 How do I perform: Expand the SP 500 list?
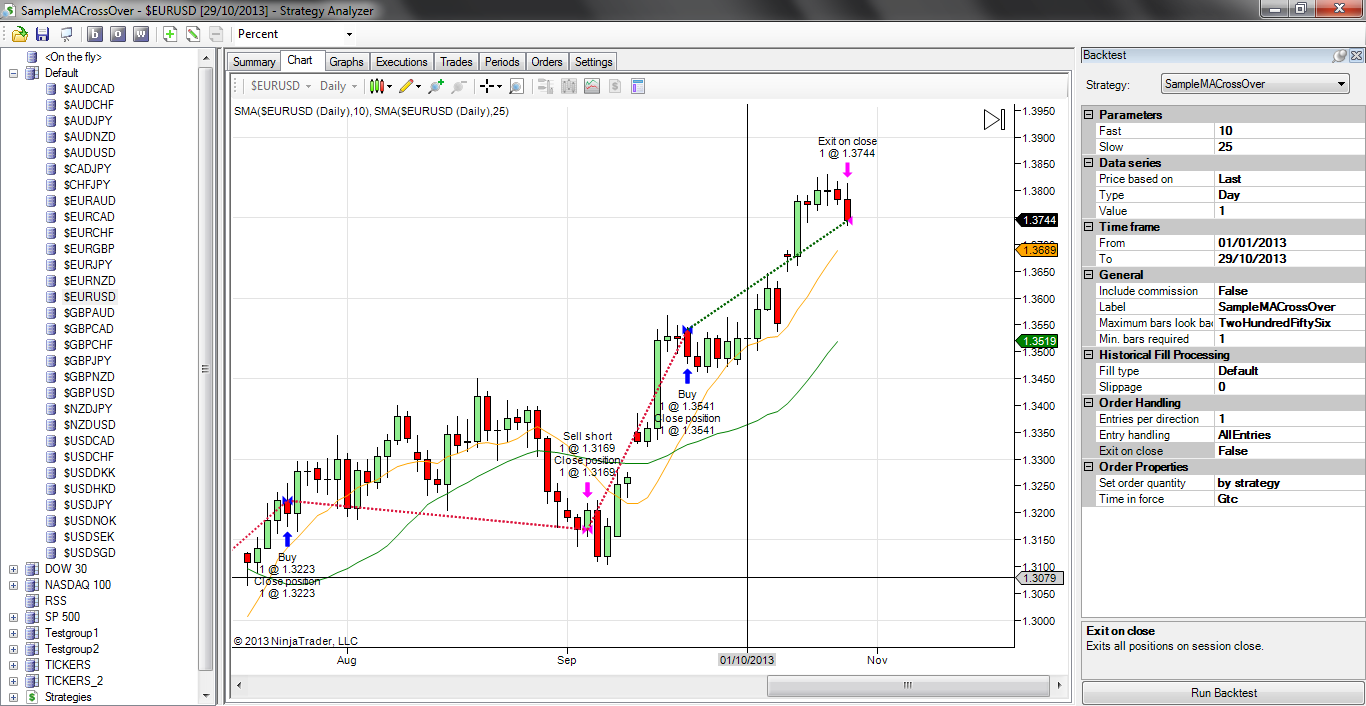(13, 617)
